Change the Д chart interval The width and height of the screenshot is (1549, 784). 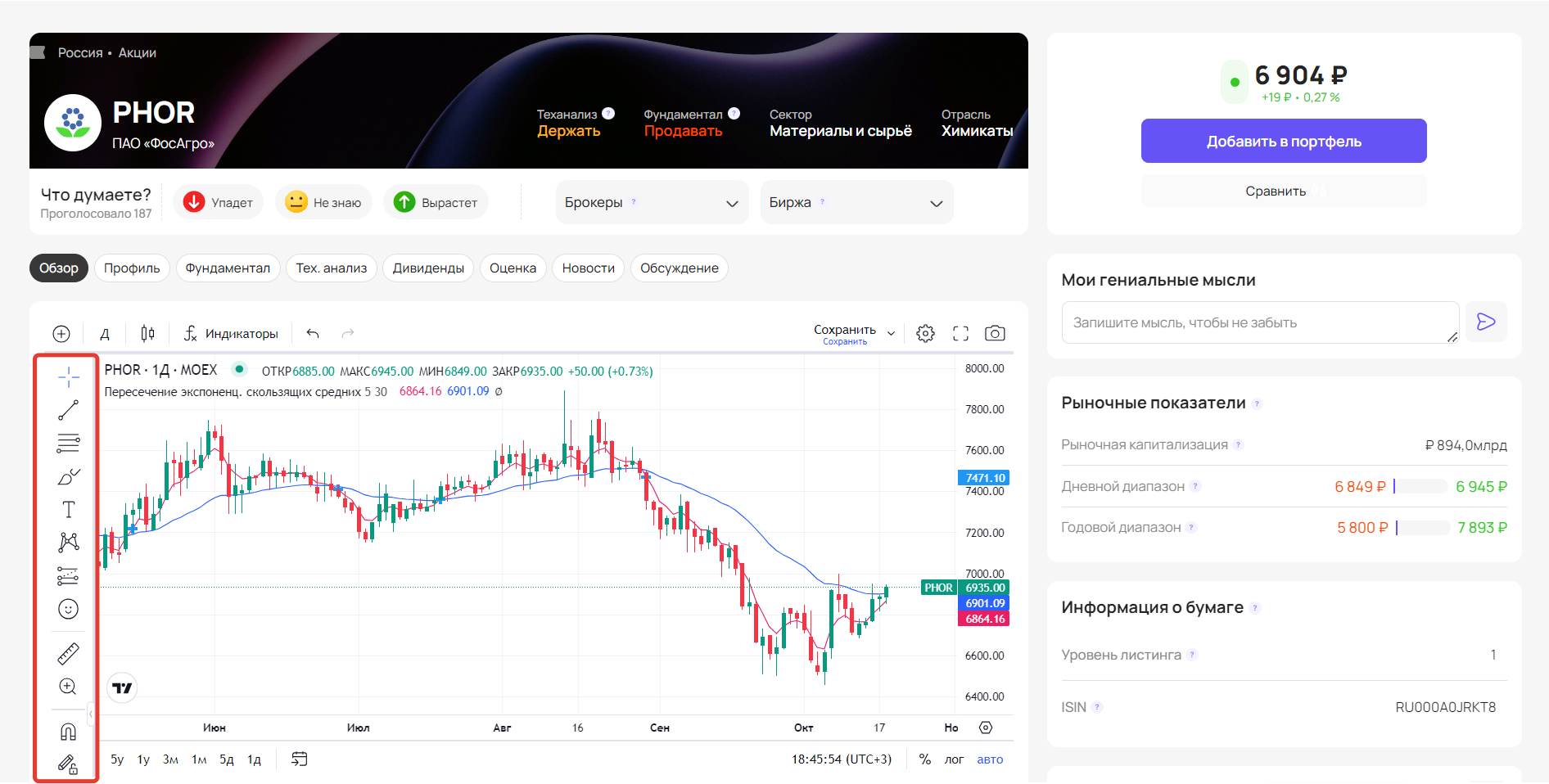coord(105,333)
